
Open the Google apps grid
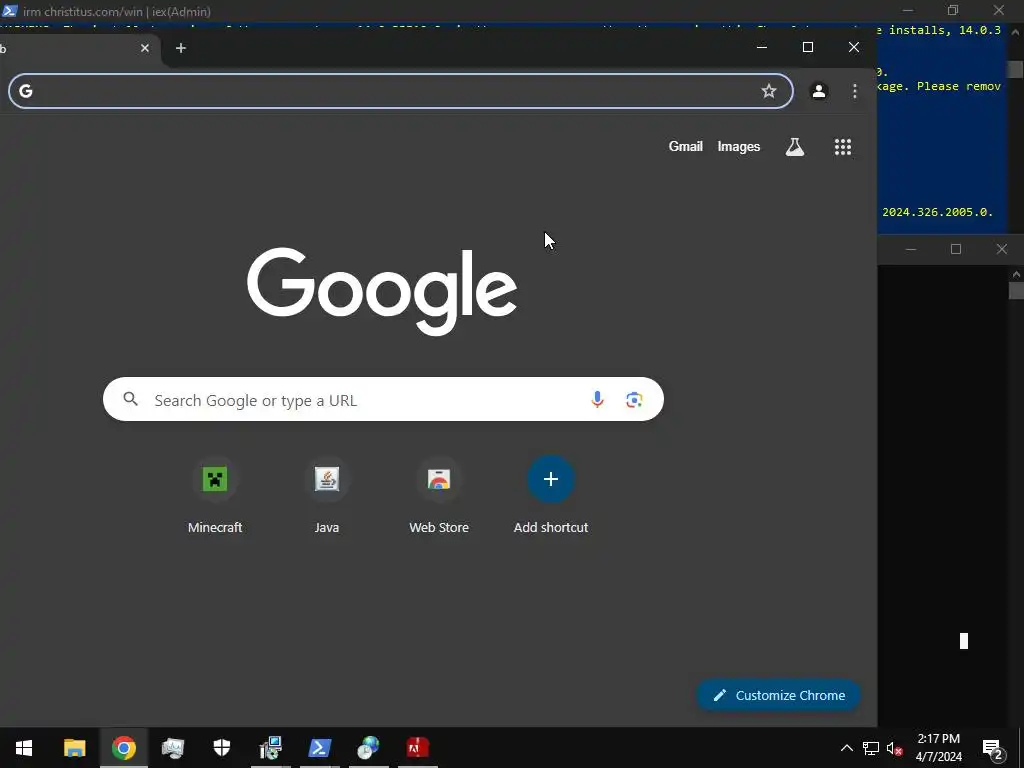tap(842, 147)
